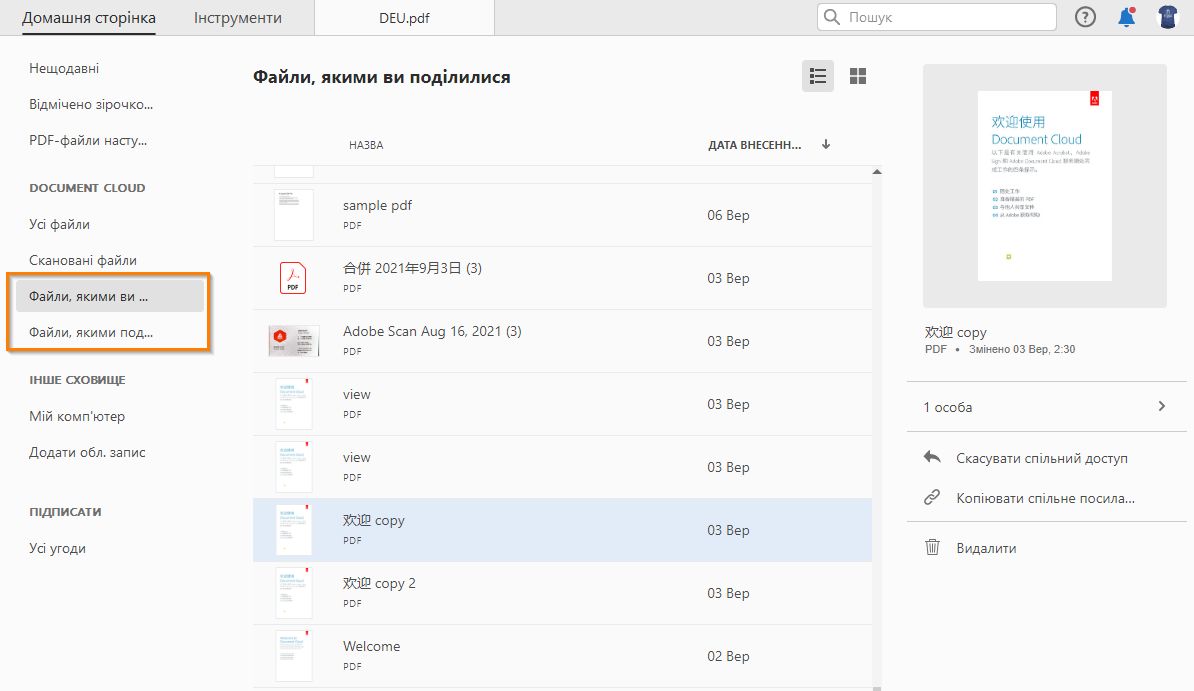Click the sort direction arrow icon
Image resolution: width=1194 pixels, height=691 pixels.
point(826,144)
